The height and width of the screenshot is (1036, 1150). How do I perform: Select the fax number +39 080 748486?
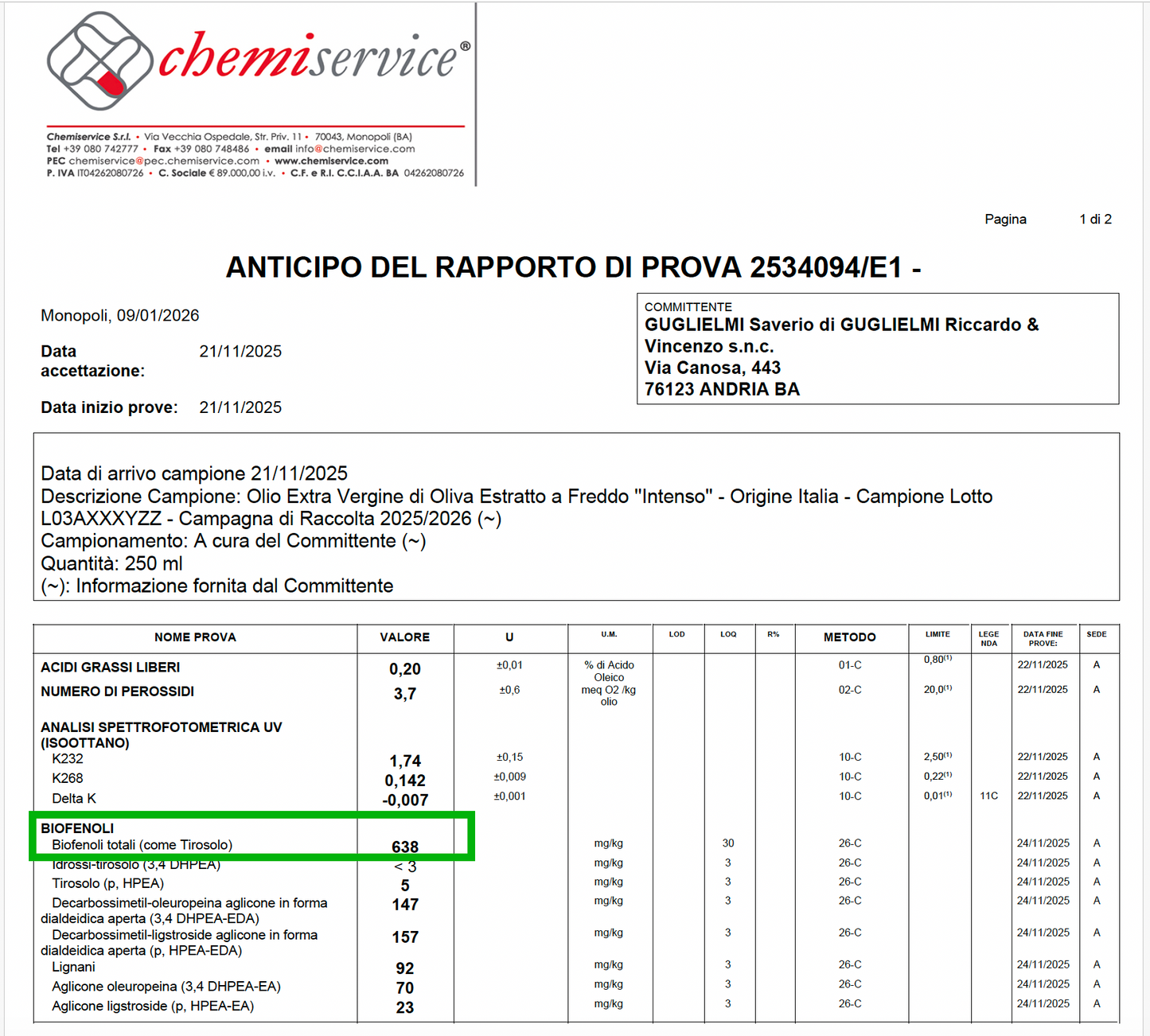click(212, 149)
